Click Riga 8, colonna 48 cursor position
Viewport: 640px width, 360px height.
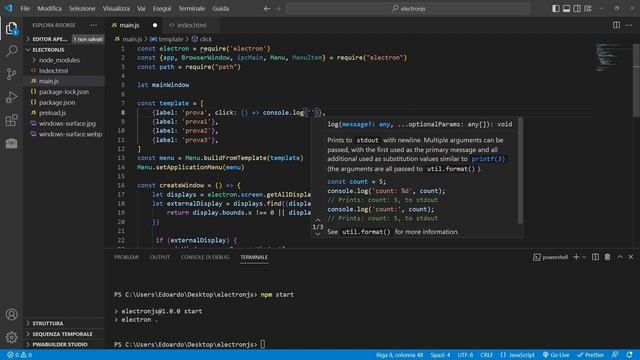click(x=400, y=355)
